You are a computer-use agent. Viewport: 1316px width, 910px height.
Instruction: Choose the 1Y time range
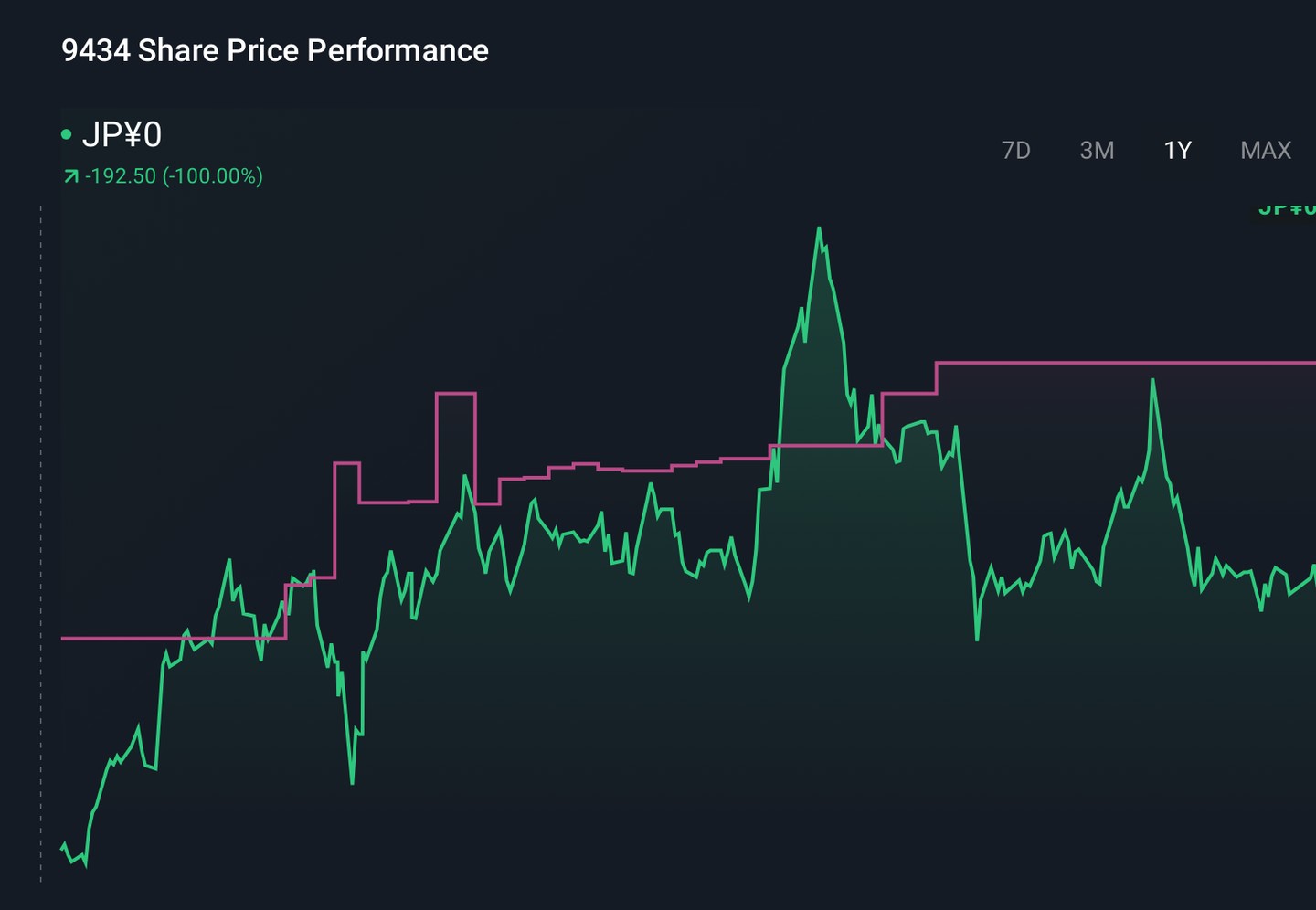(1177, 150)
